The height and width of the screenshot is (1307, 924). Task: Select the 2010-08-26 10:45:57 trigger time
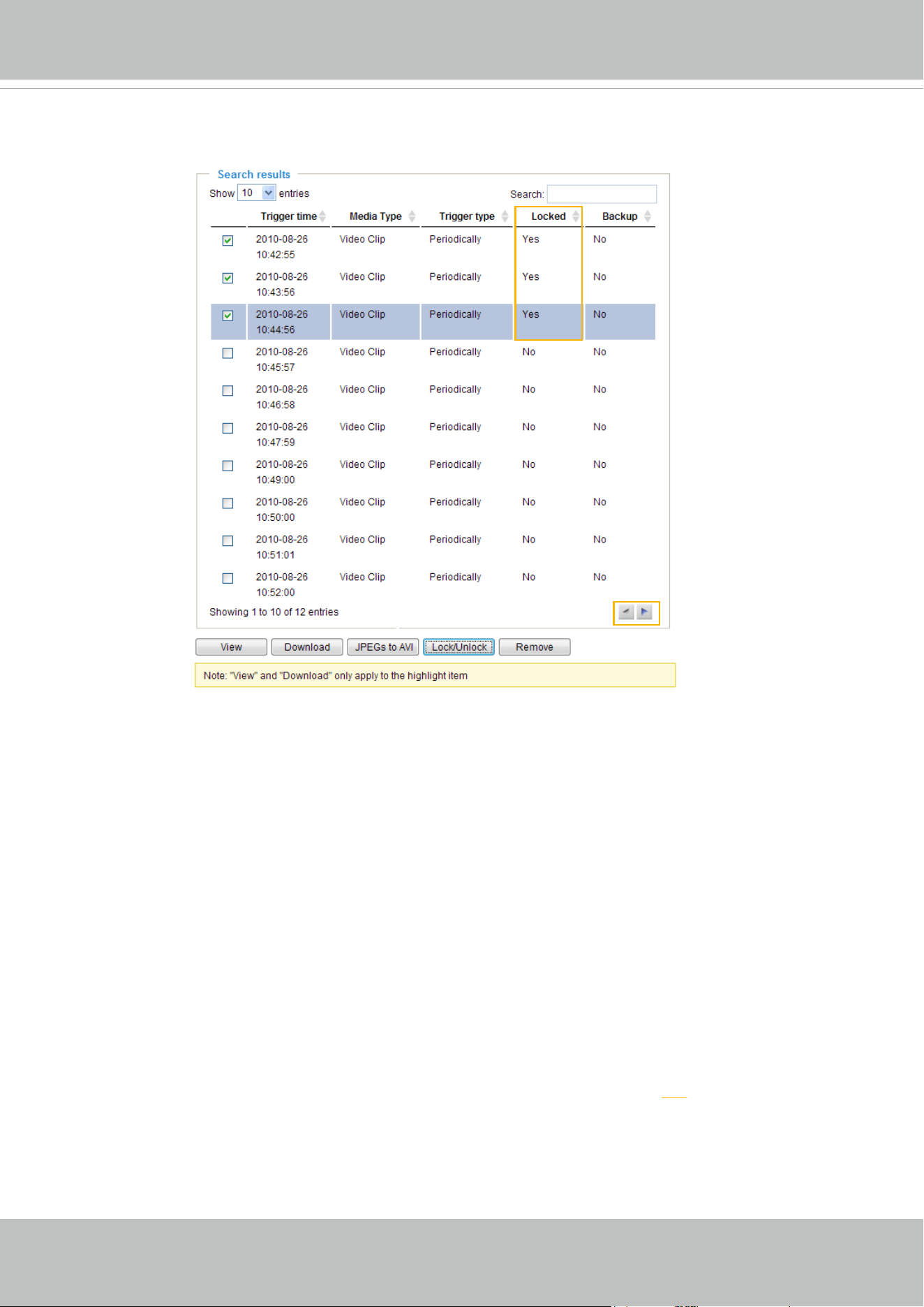point(282,360)
